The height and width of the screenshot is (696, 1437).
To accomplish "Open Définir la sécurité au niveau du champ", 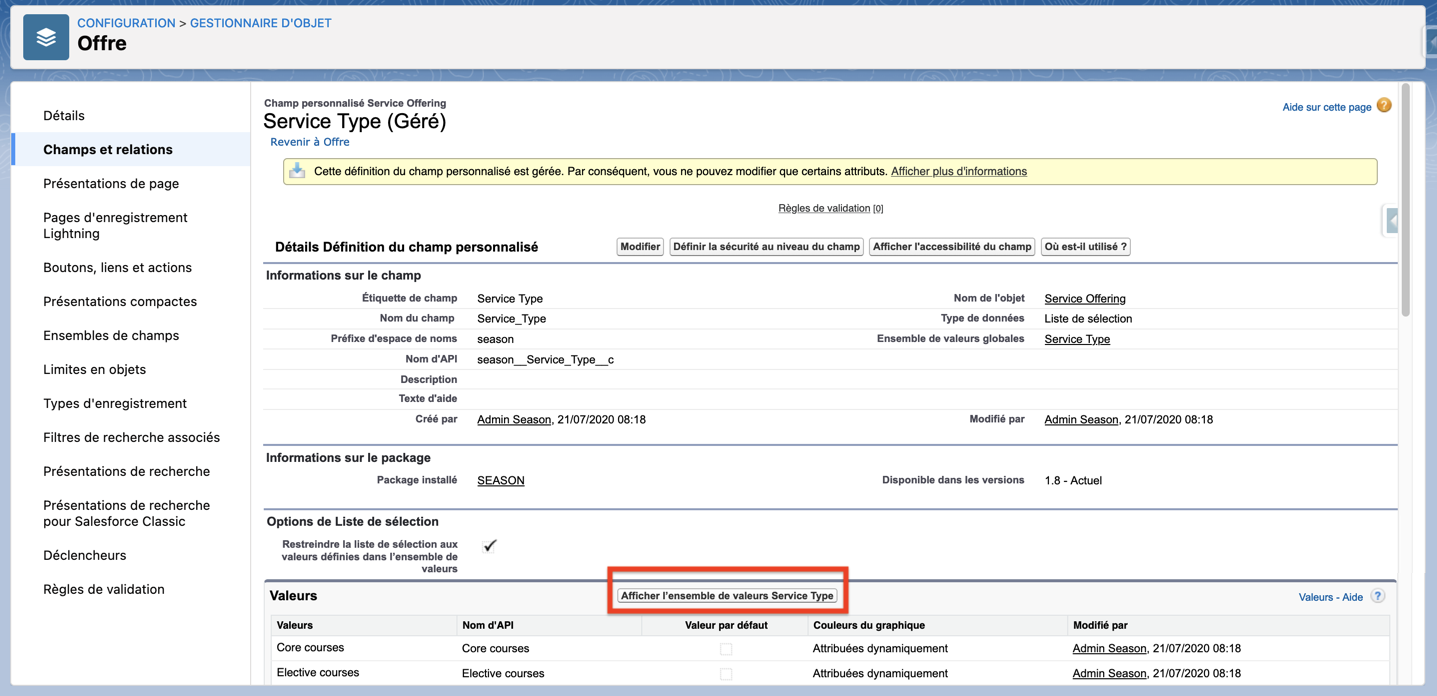I will [766, 247].
